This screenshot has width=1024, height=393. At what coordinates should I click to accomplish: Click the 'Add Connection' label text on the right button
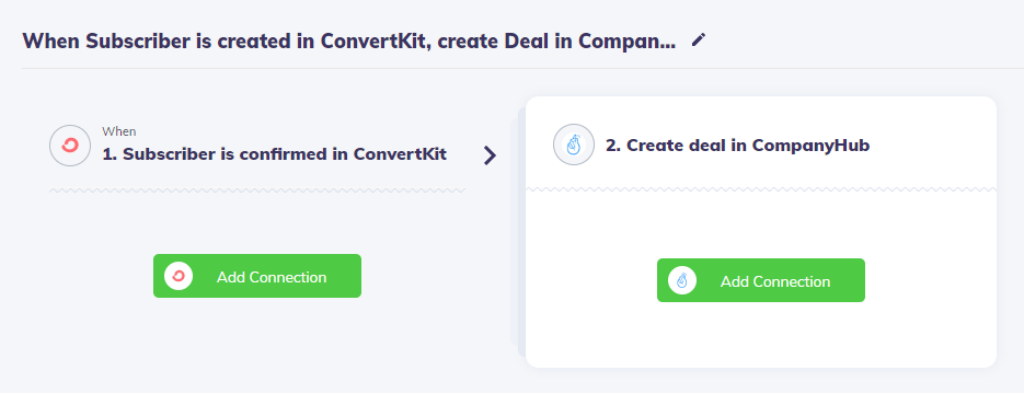pyautogui.click(x=775, y=281)
